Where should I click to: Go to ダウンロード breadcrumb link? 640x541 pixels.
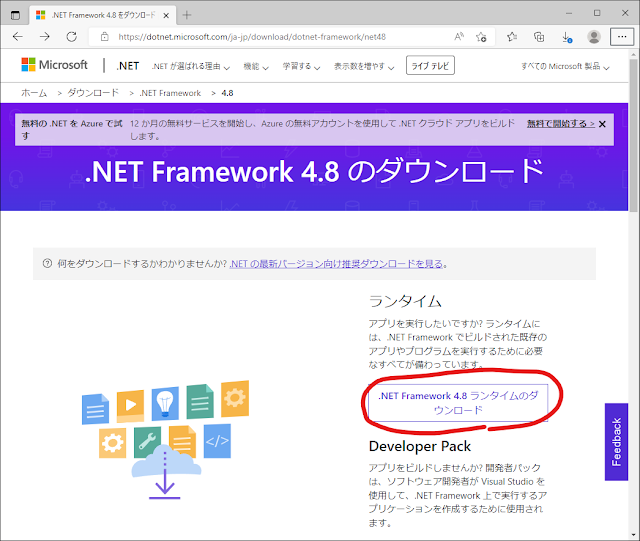click(93, 93)
